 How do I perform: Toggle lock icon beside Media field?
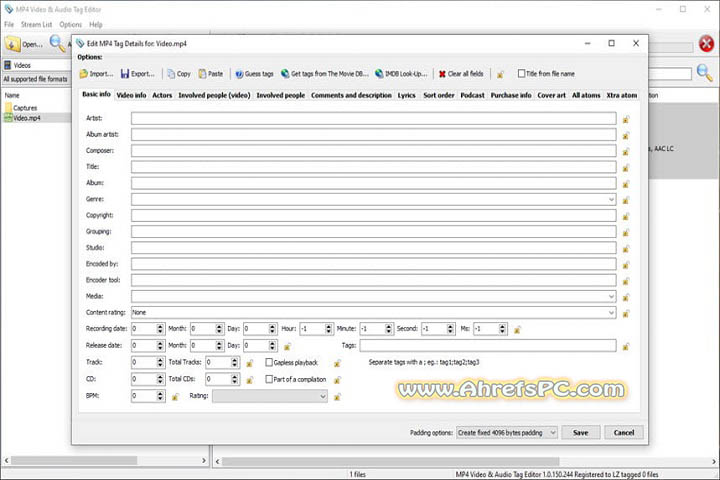(x=625, y=297)
